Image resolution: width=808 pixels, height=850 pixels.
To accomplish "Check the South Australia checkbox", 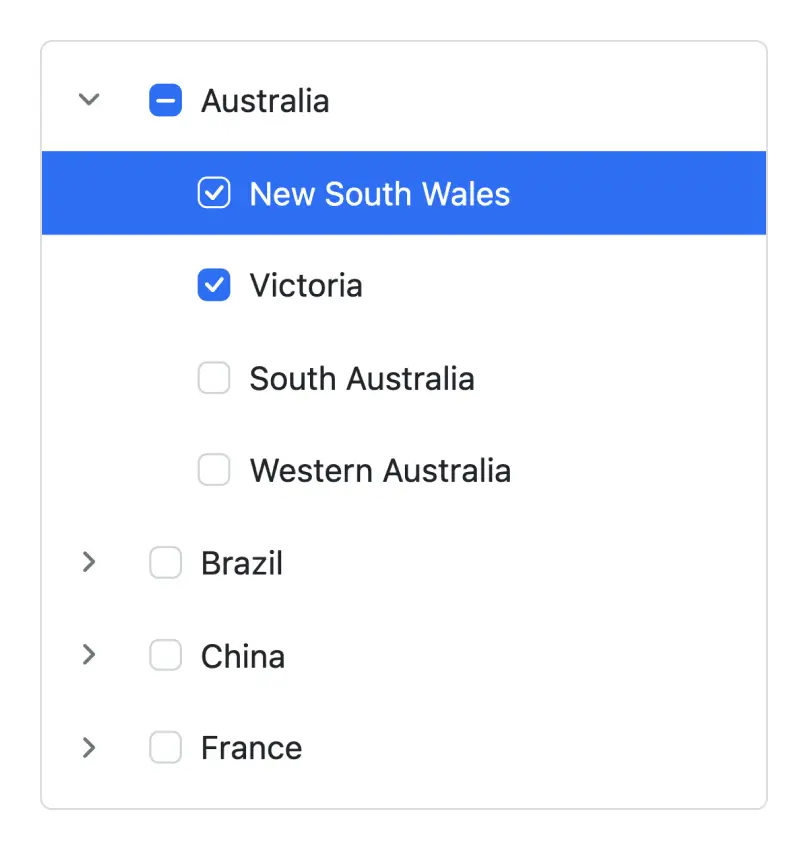I will (x=214, y=378).
